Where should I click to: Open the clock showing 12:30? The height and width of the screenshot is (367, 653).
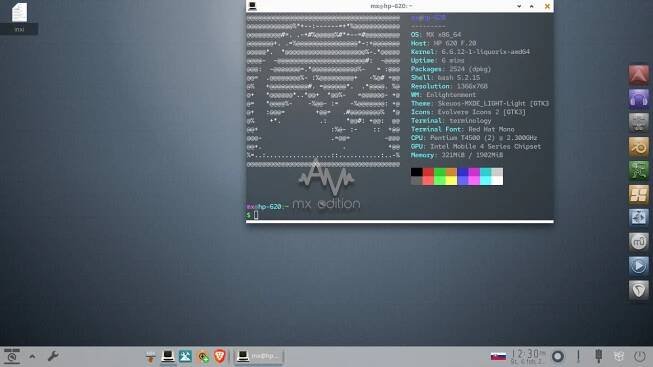click(528, 356)
